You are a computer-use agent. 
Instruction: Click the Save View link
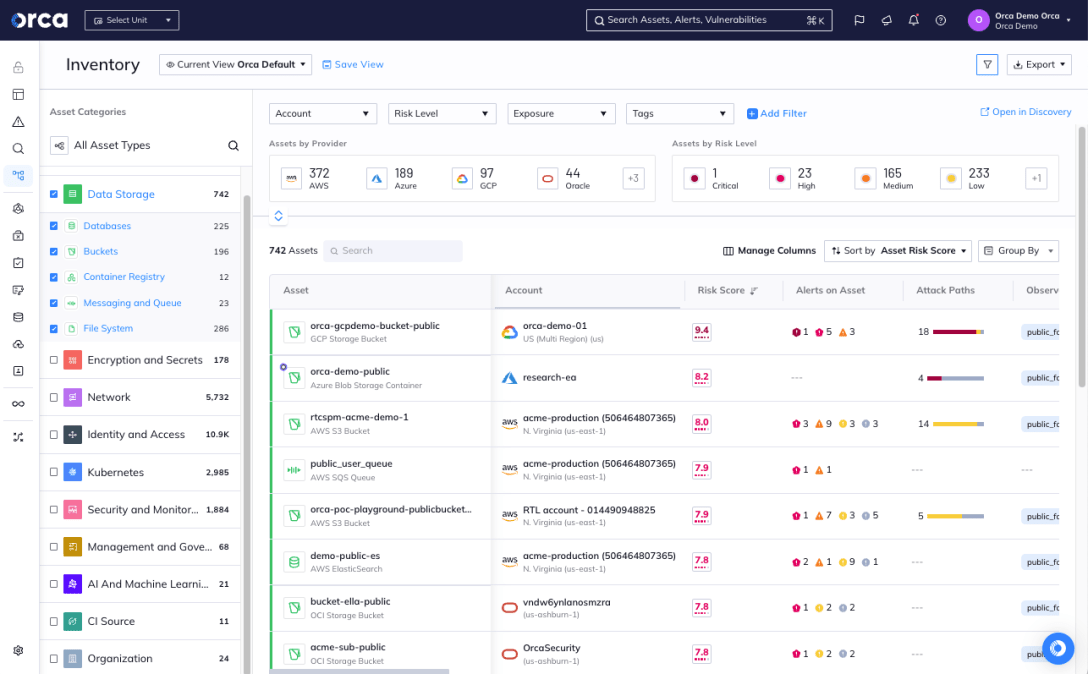pyautogui.click(x=353, y=65)
